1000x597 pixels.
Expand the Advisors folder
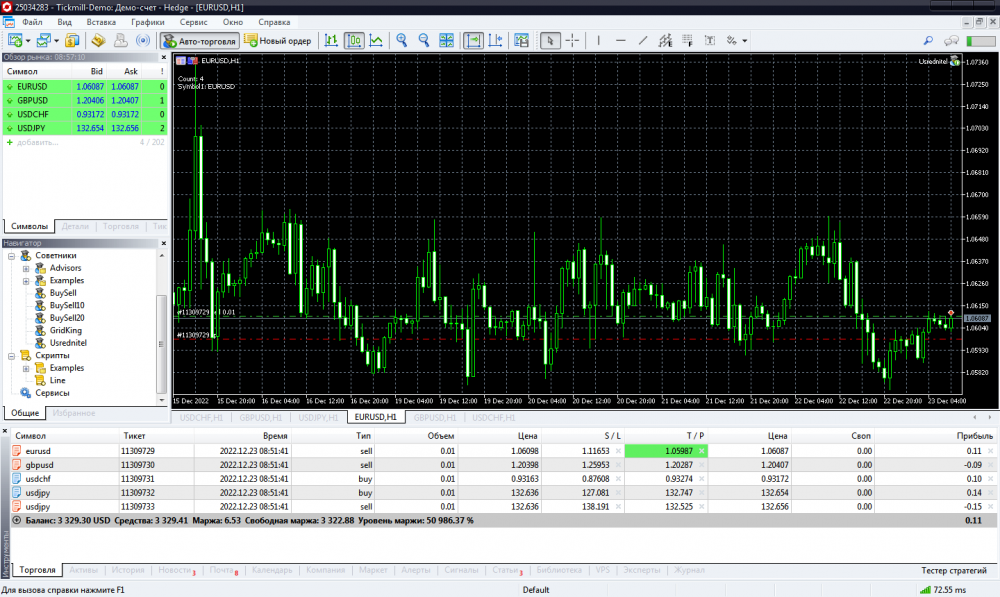coord(26,269)
